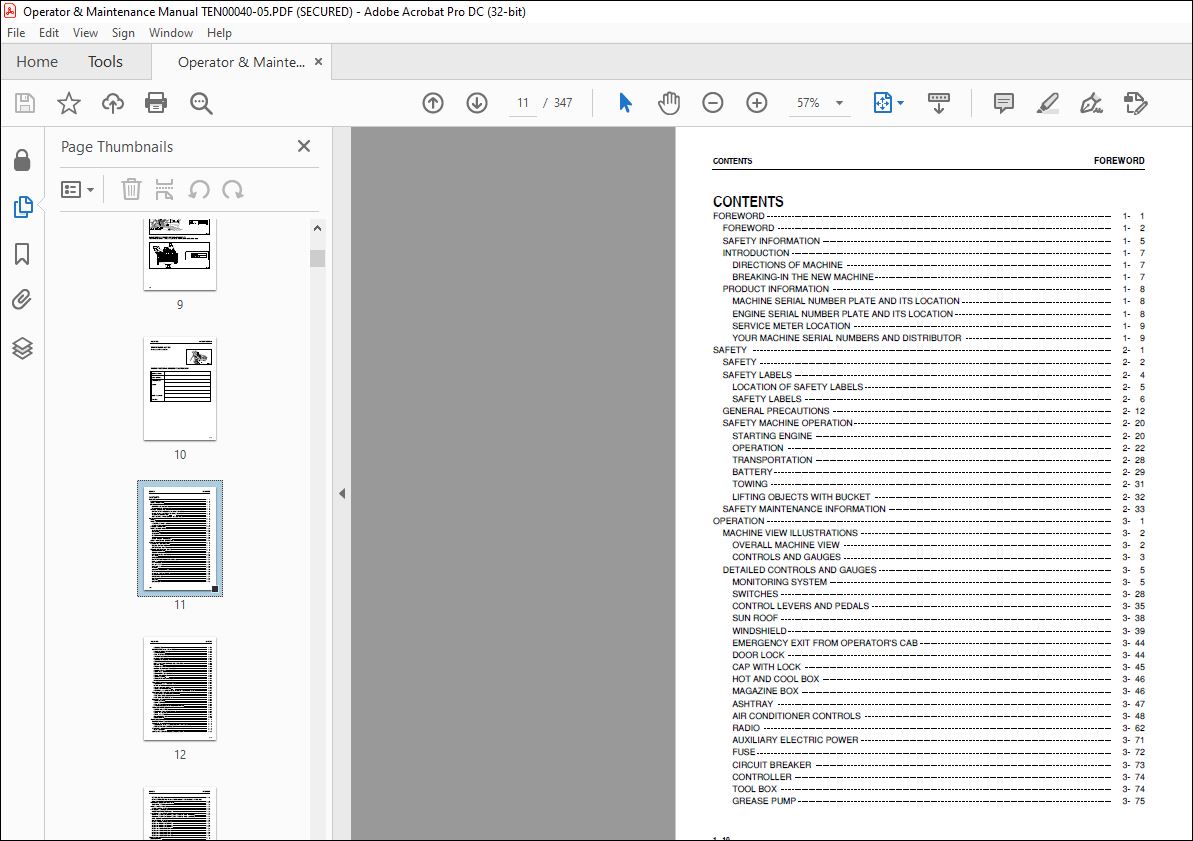Open the Edit menu
The width and height of the screenshot is (1193, 841).
[49, 33]
